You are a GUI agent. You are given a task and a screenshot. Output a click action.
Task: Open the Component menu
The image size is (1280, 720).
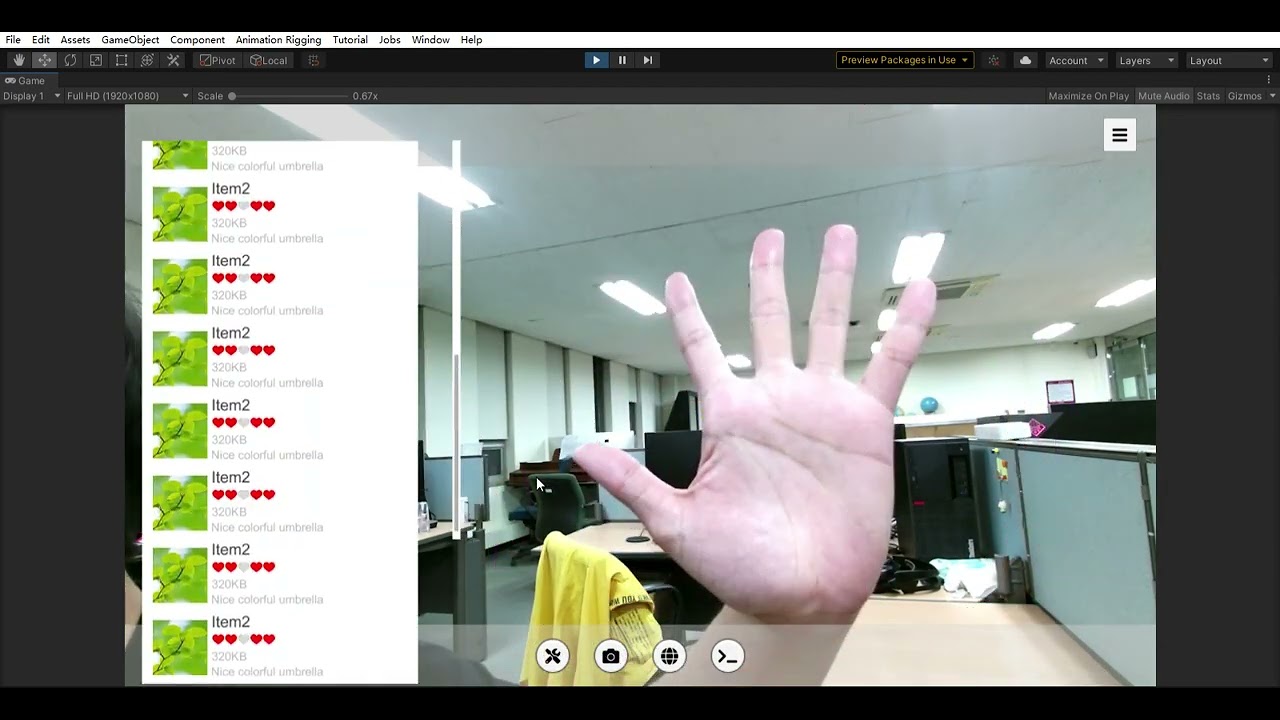point(197,40)
